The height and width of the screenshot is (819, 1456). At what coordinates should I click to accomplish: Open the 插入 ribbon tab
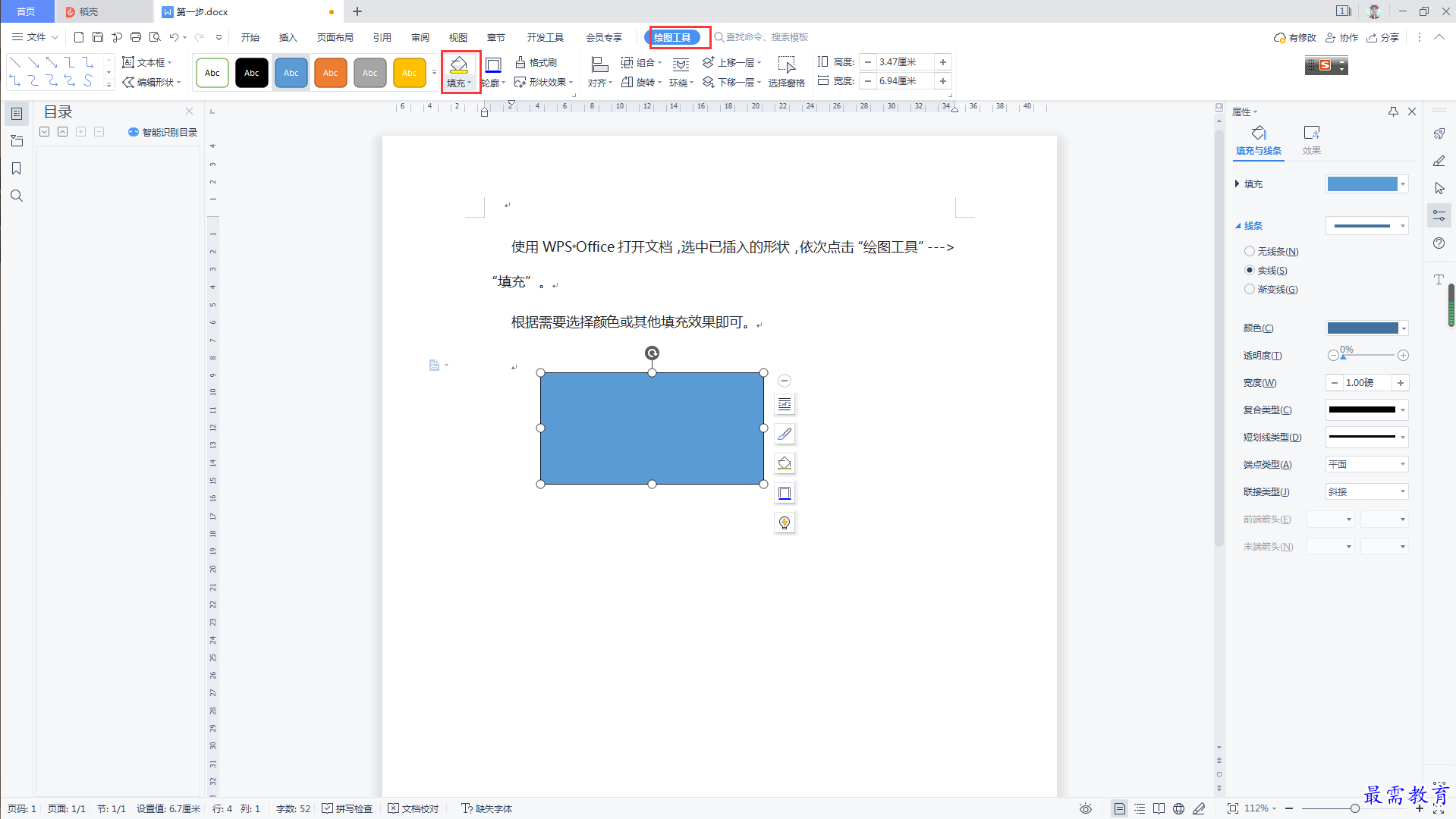click(x=288, y=37)
